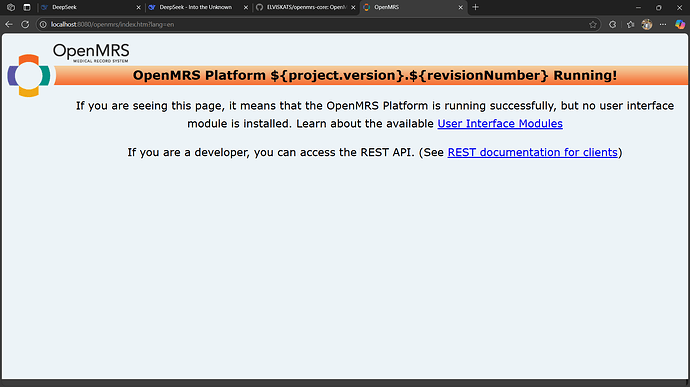This screenshot has width=690, height=387.
Task: Close the ELVISKATS/openmrs-core tab
Action: (x=353, y=7)
